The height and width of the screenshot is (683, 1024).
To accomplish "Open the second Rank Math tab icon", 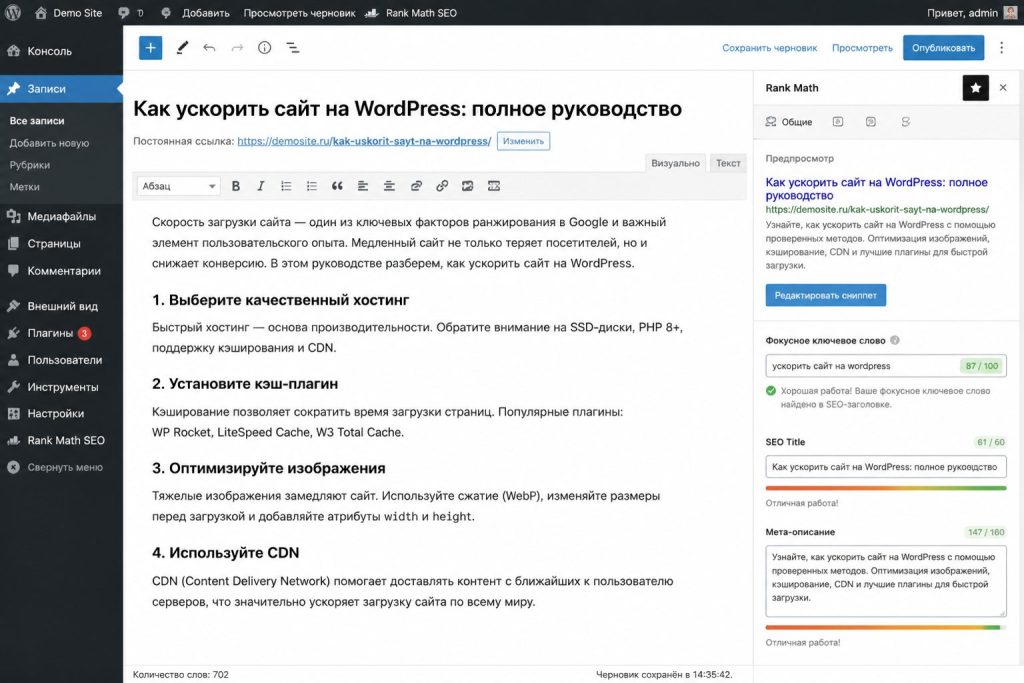I will click(838, 121).
